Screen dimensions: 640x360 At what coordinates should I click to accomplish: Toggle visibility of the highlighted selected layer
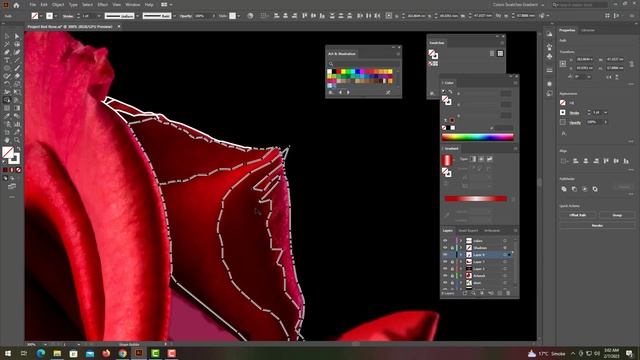pos(445,255)
